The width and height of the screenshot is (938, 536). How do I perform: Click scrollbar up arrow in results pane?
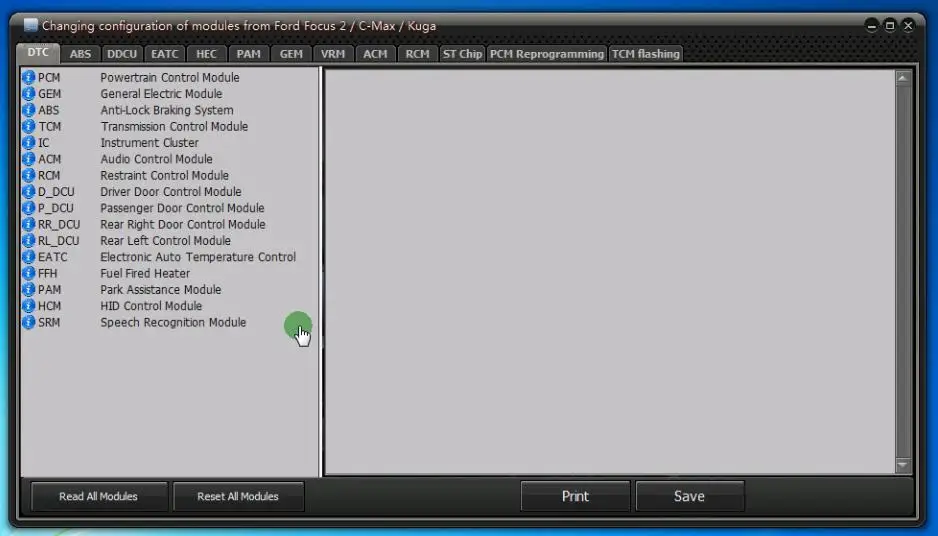(903, 77)
